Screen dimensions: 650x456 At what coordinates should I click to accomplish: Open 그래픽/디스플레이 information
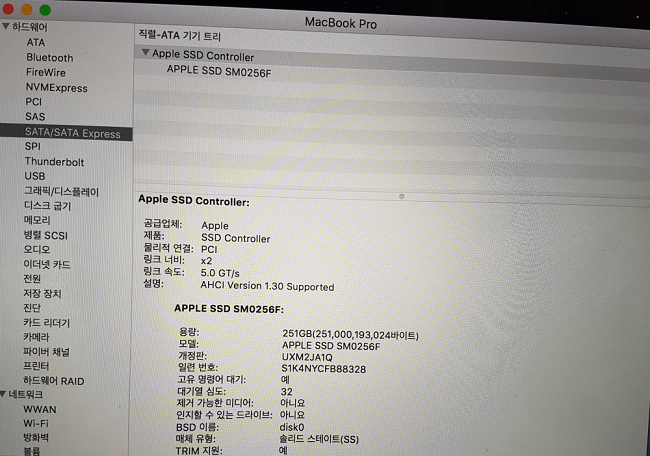point(61,191)
